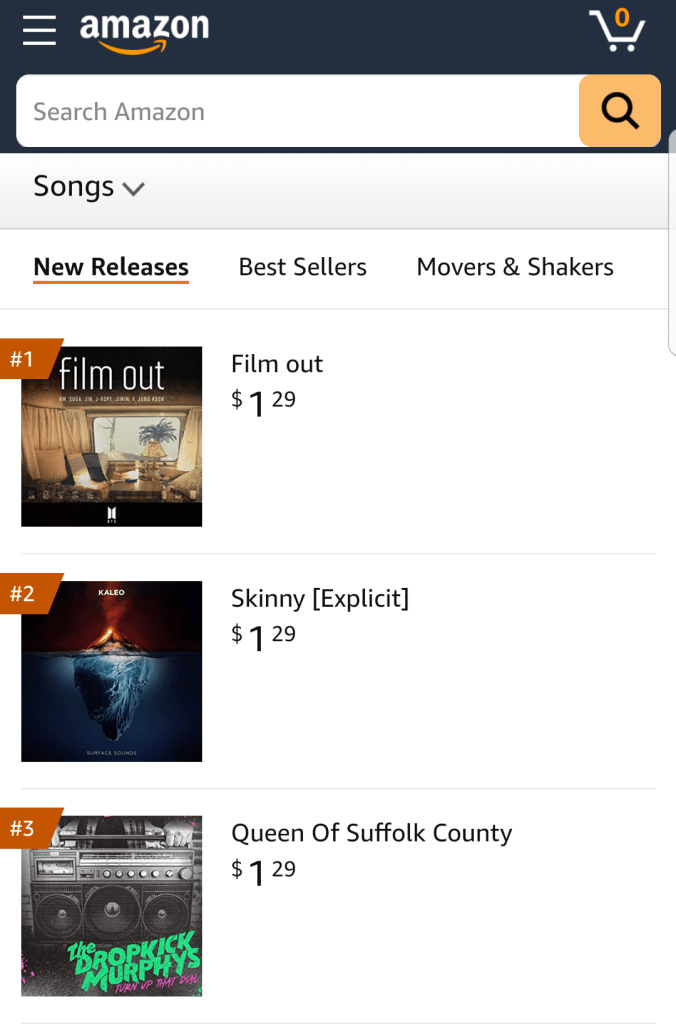Click the Amazon logo

144,32
